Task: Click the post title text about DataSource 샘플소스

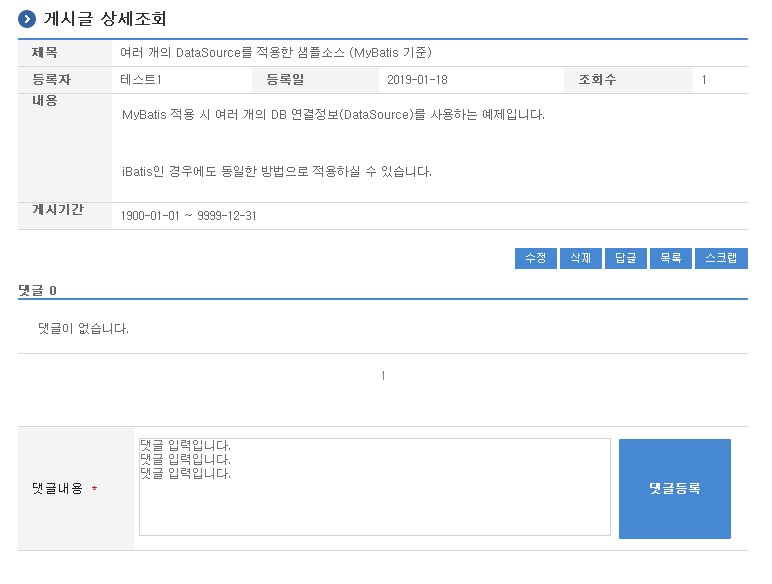Action: pos(275,52)
